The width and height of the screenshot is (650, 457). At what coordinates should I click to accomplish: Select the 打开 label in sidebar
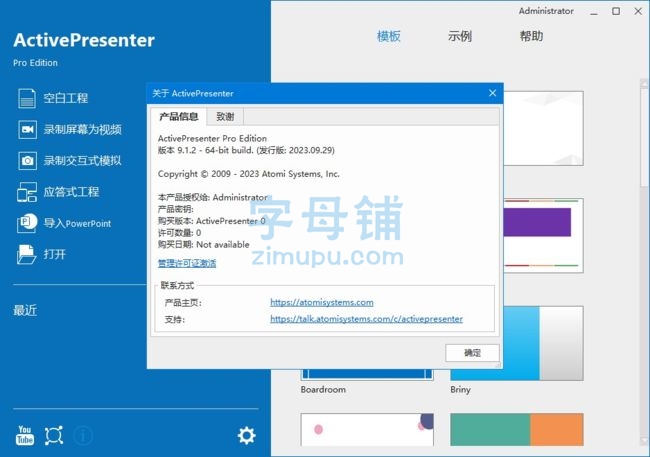(x=55, y=254)
